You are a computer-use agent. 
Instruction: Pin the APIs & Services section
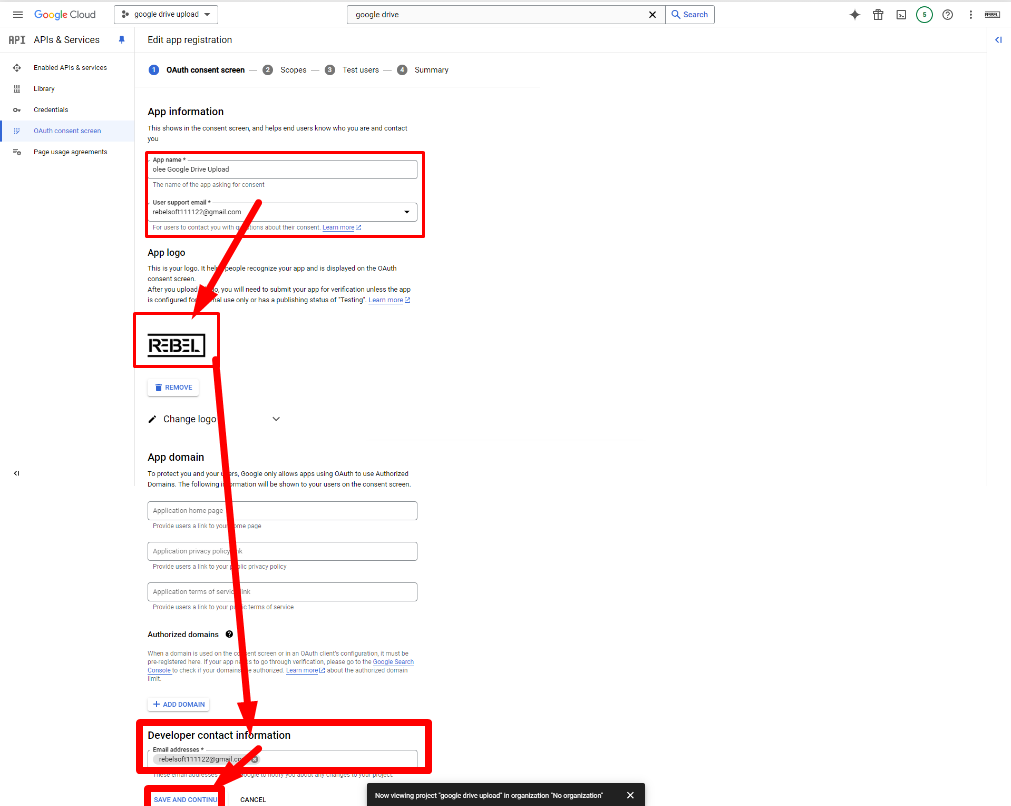pos(121,39)
